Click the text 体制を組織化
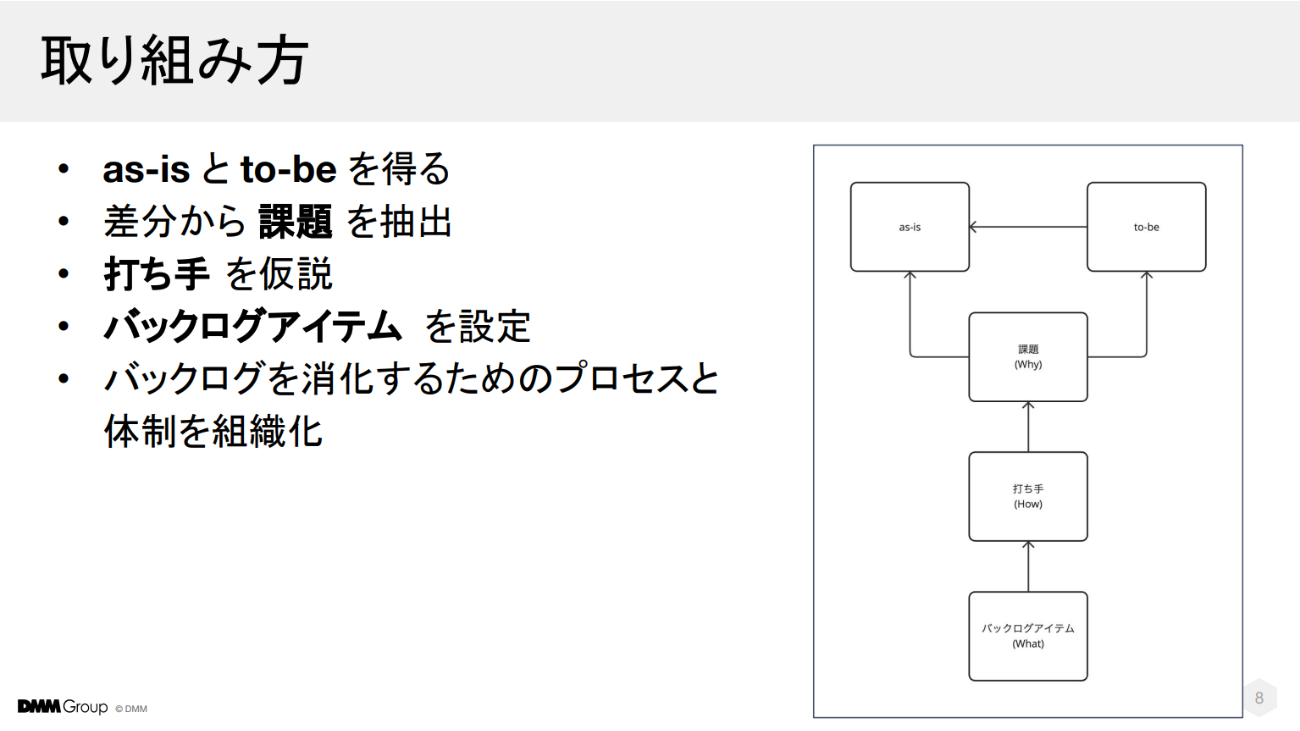Viewport: 1300px width, 731px height. (212, 432)
